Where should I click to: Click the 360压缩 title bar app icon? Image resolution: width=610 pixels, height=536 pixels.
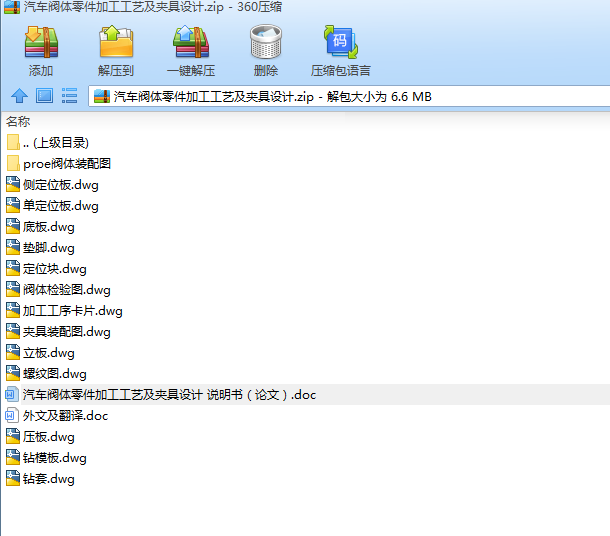click(x=12, y=7)
